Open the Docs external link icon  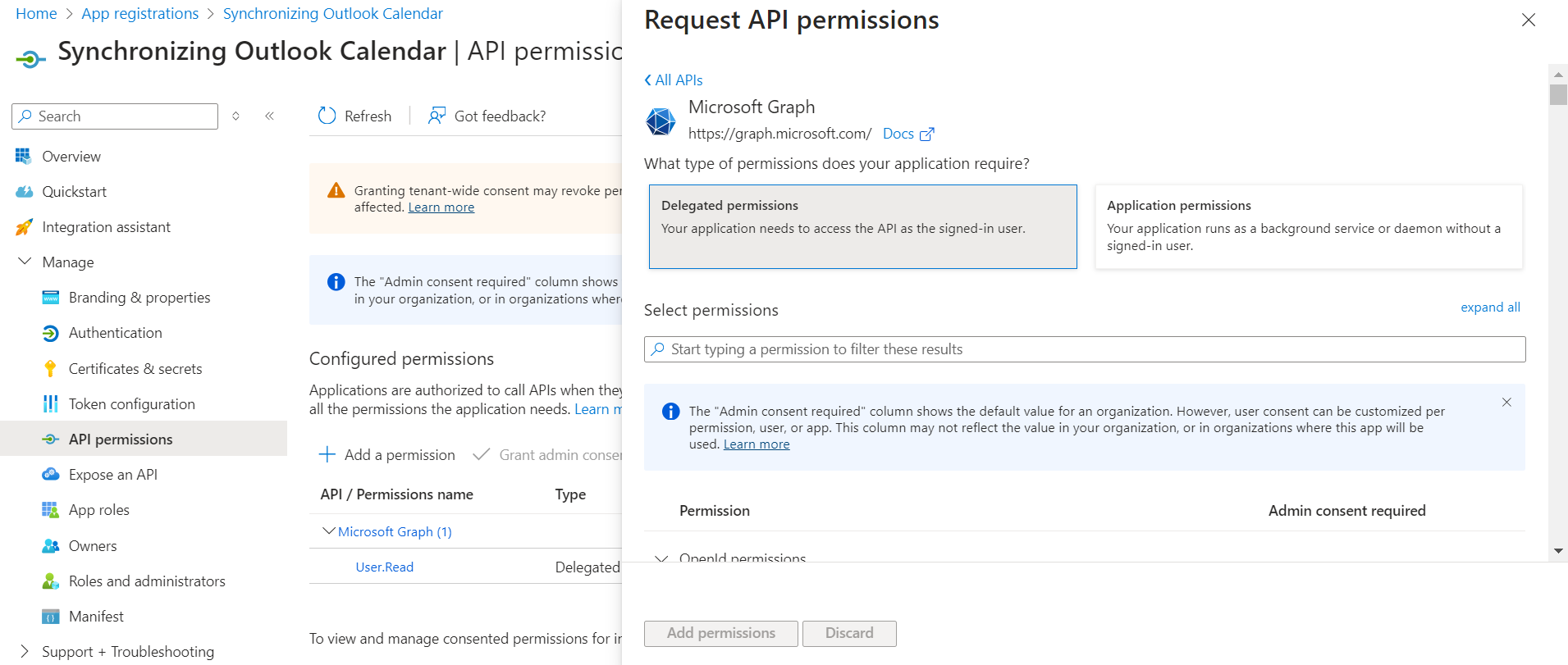[x=927, y=134]
